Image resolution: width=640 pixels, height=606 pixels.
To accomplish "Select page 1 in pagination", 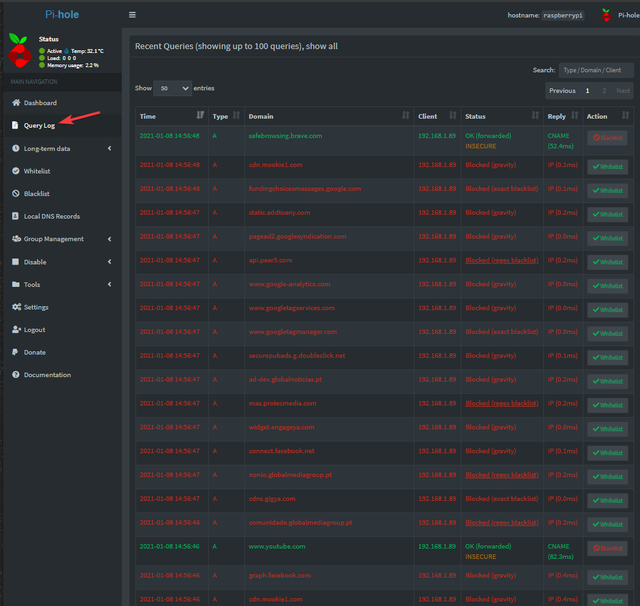I will click(587, 91).
